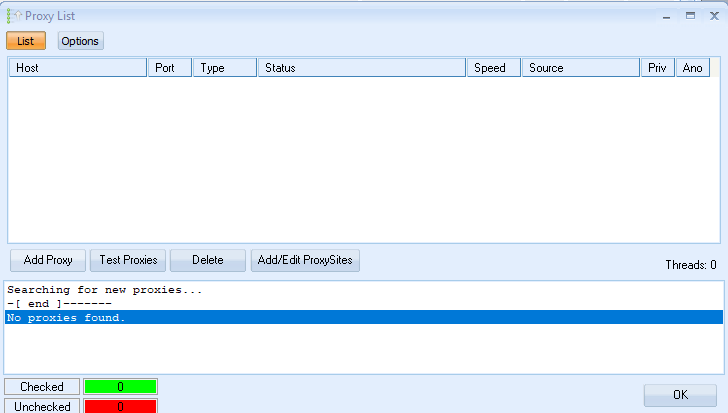Close the Proxy List window

(x=715, y=16)
